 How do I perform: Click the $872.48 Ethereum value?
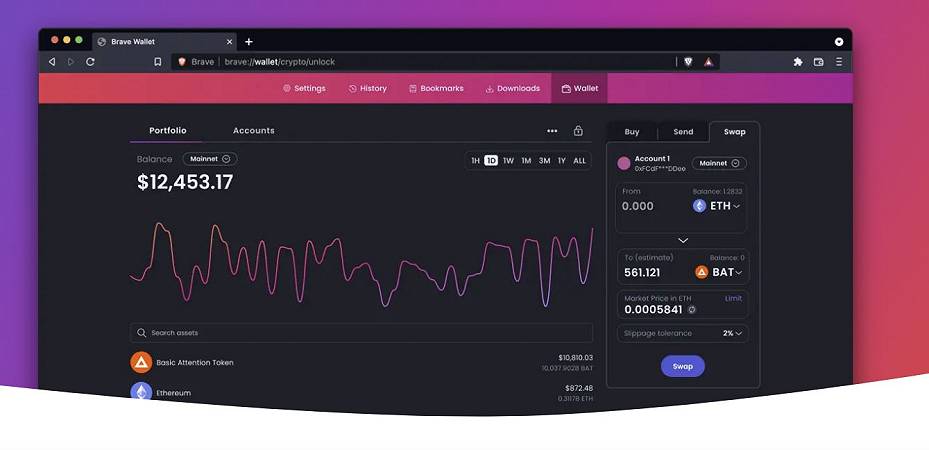579,388
